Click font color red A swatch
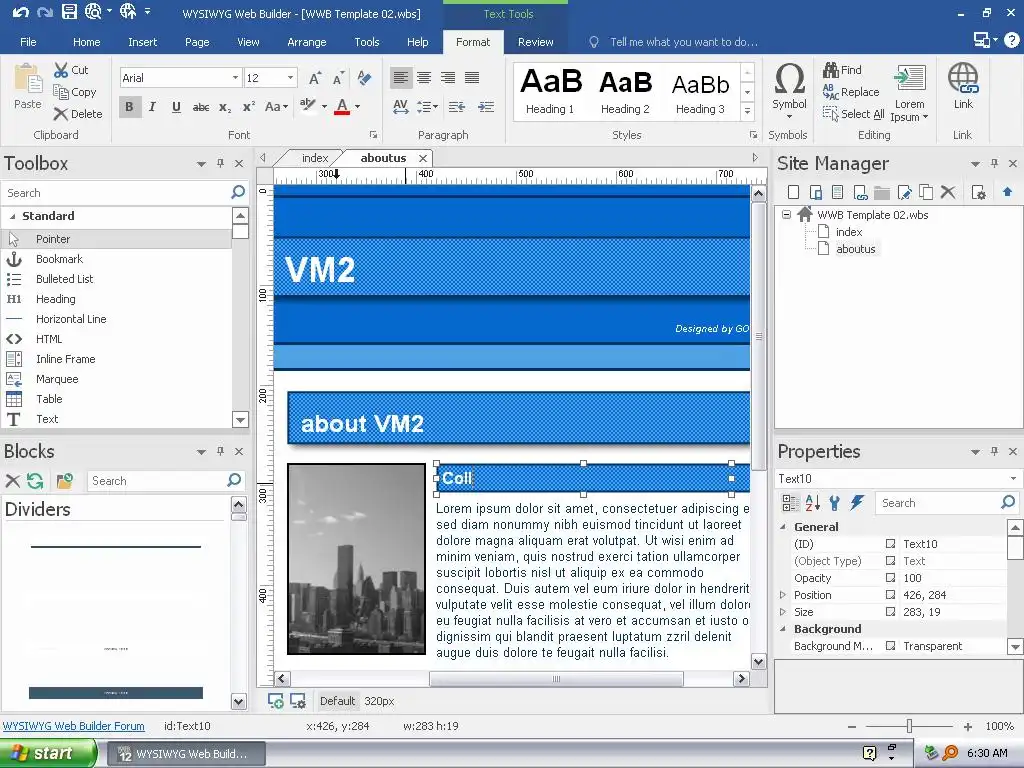The image size is (1024, 768). click(x=342, y=106)
